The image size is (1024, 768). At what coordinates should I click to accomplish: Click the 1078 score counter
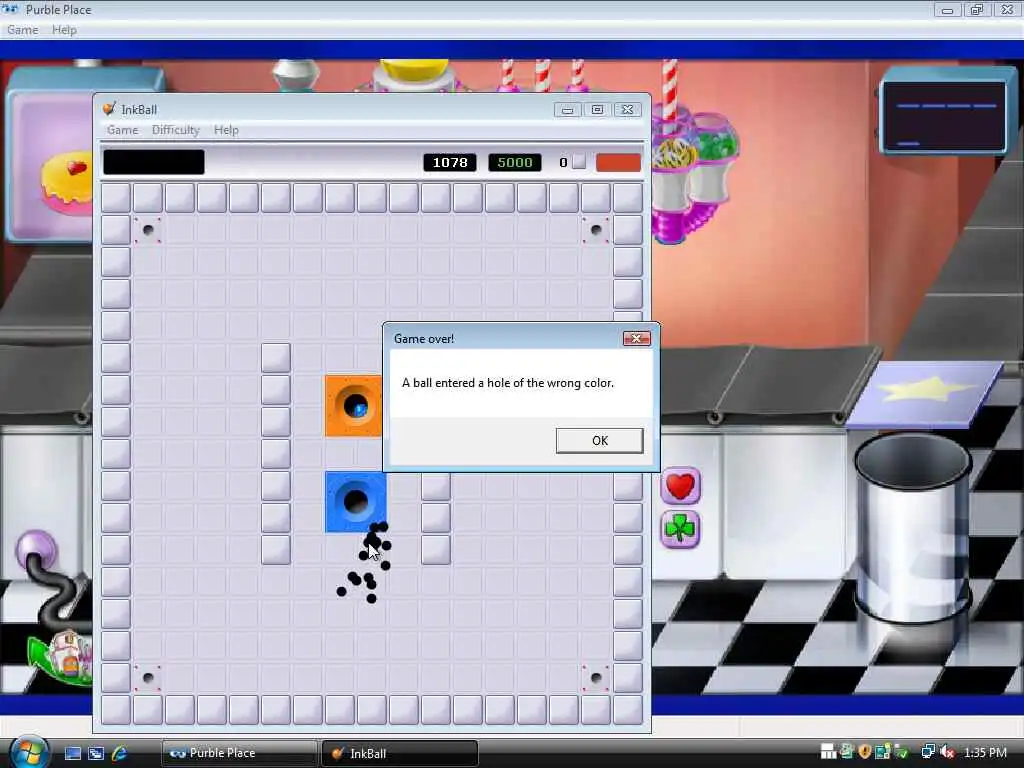pos(450,162)
